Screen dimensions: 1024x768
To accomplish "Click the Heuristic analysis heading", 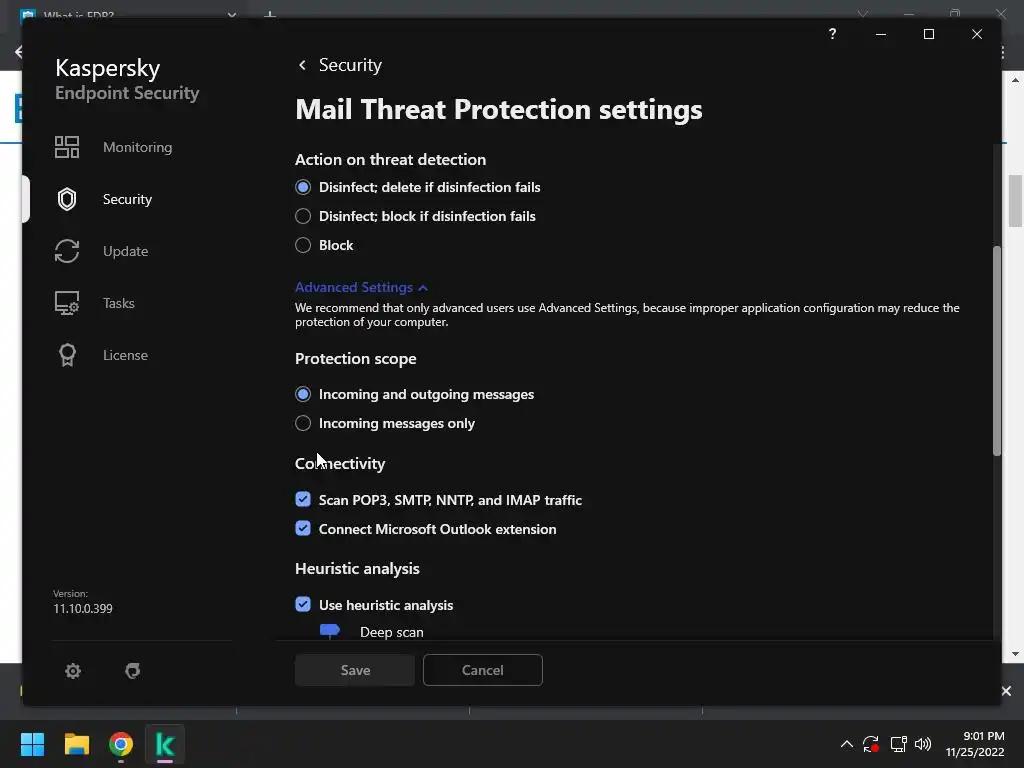I will (x=357, y=568).
